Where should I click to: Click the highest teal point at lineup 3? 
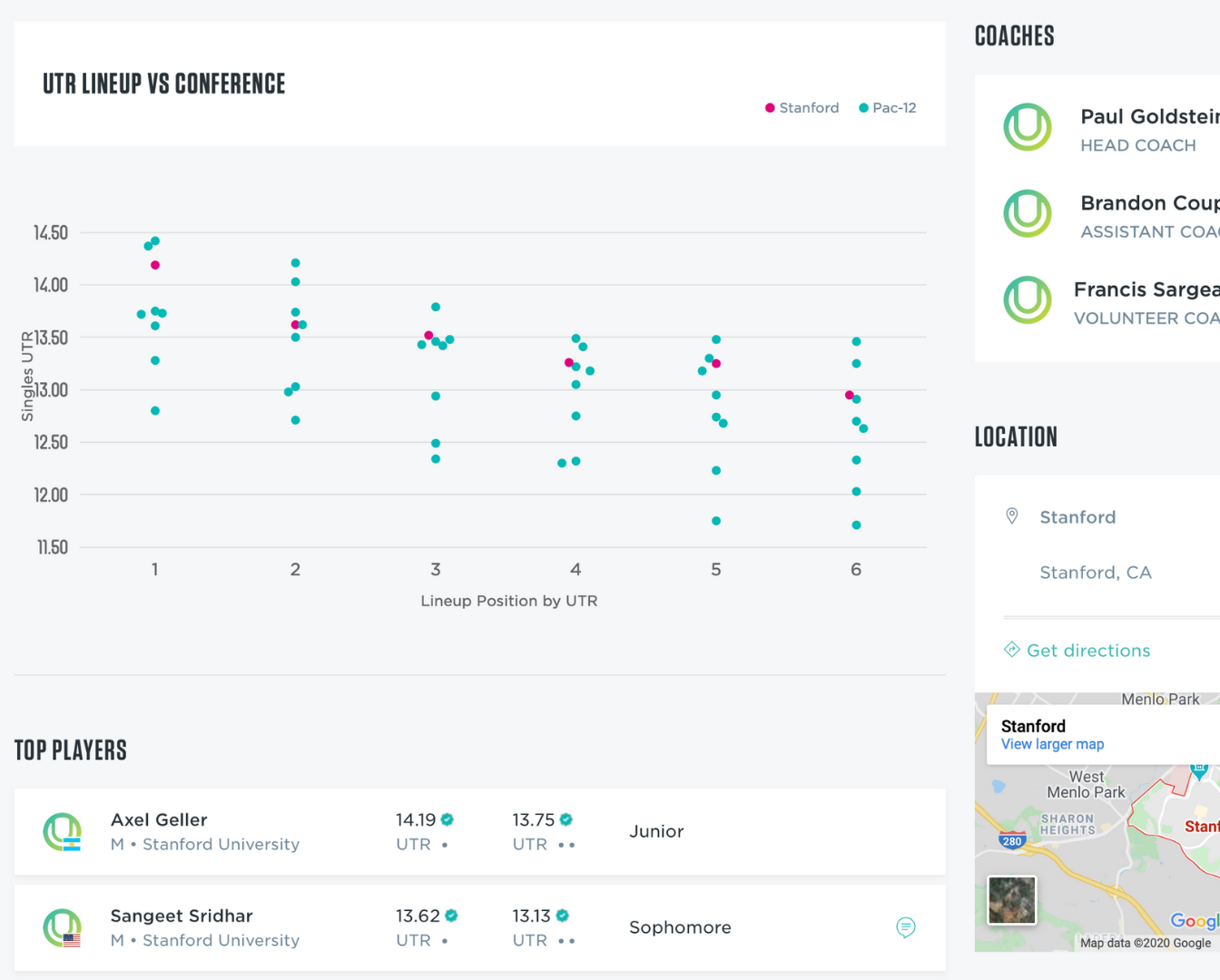tap(436, 307)
